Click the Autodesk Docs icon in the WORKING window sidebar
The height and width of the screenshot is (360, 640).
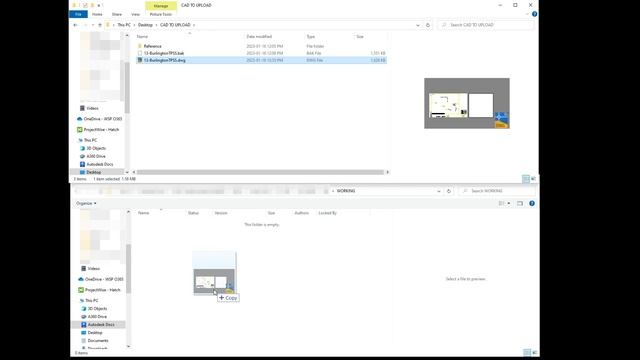84,324
